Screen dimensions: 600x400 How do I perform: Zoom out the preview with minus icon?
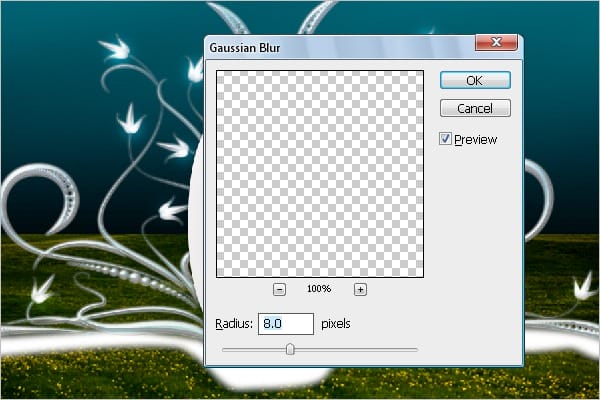[x=279, y=289]
